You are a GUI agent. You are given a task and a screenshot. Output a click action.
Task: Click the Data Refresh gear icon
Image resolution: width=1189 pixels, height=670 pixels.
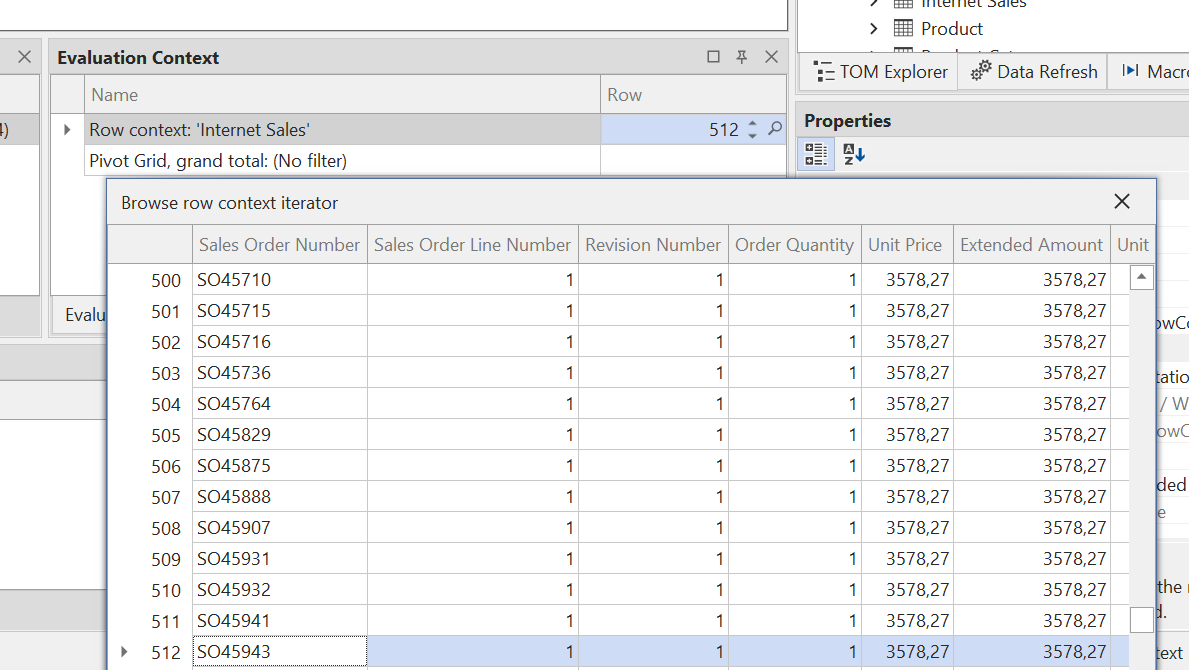981,71
